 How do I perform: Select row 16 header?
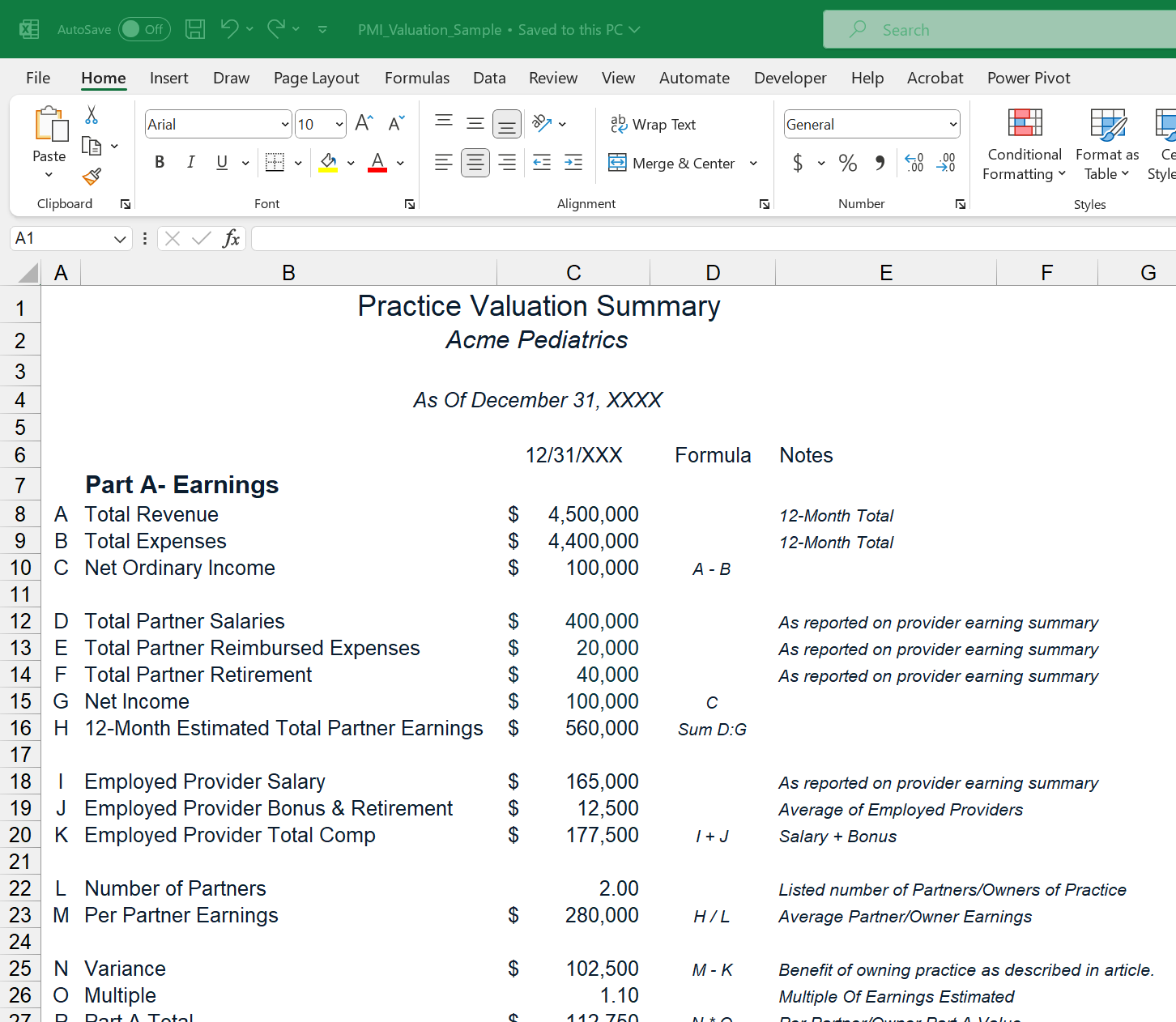tap(20, 728)
